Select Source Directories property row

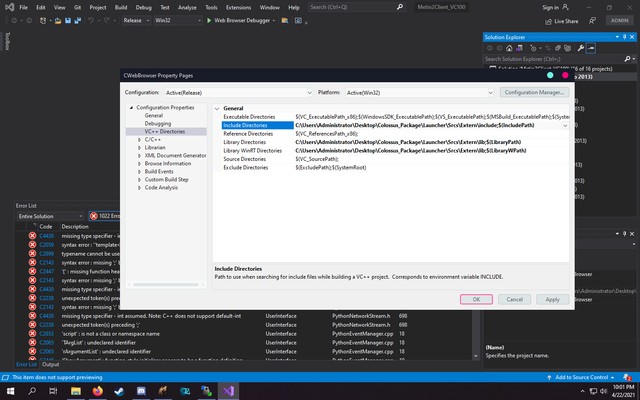[395, 159]
